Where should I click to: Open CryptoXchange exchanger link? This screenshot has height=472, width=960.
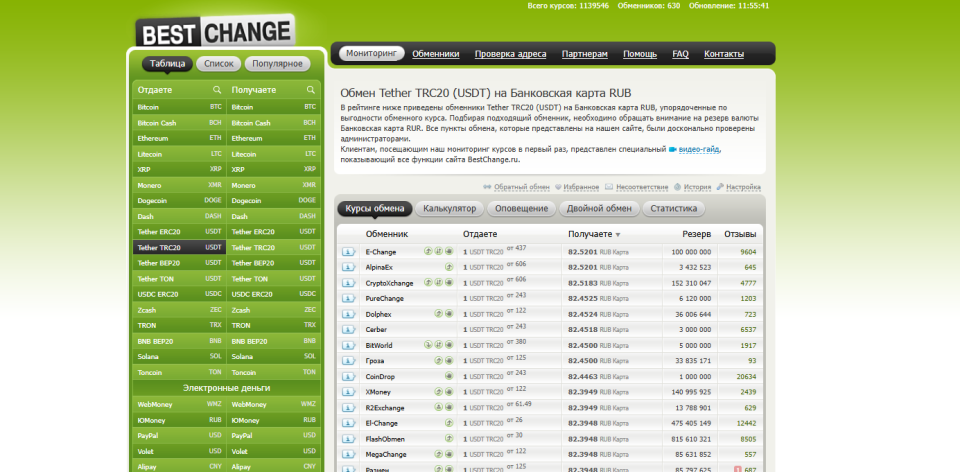pyautogui.click(x=389, y=283)
